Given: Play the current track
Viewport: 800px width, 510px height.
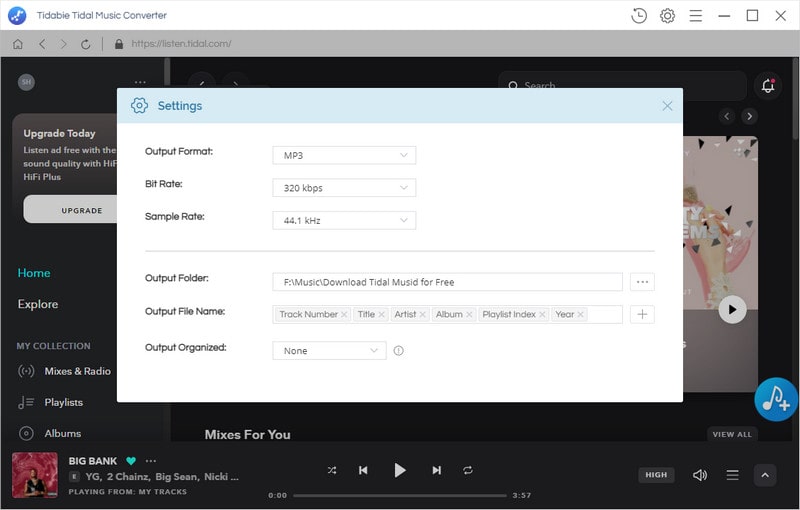Looking at the screenshot, I should 400,470.
